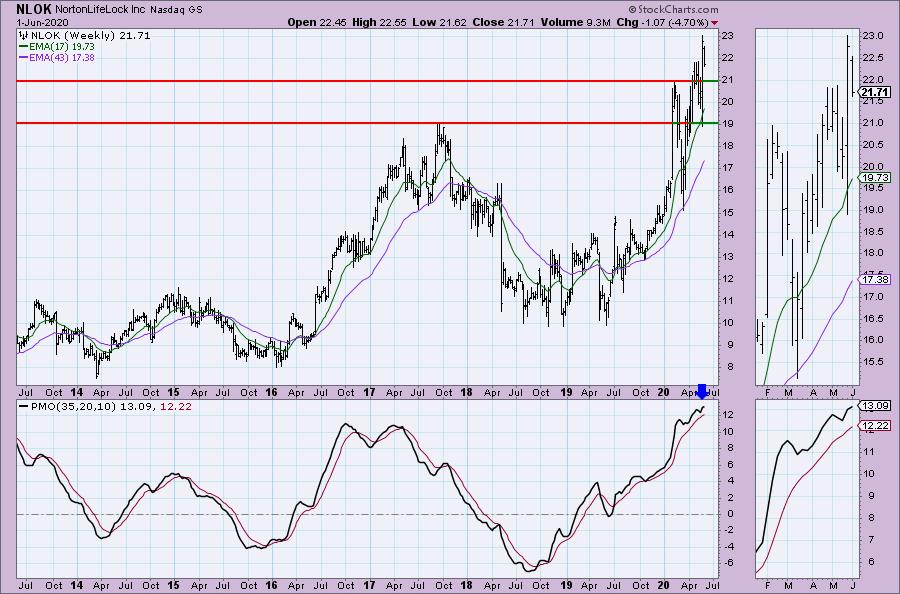Click the High 22.55 value
The height and width of the screenshot is (594, 900).
[x=377, y=22]
